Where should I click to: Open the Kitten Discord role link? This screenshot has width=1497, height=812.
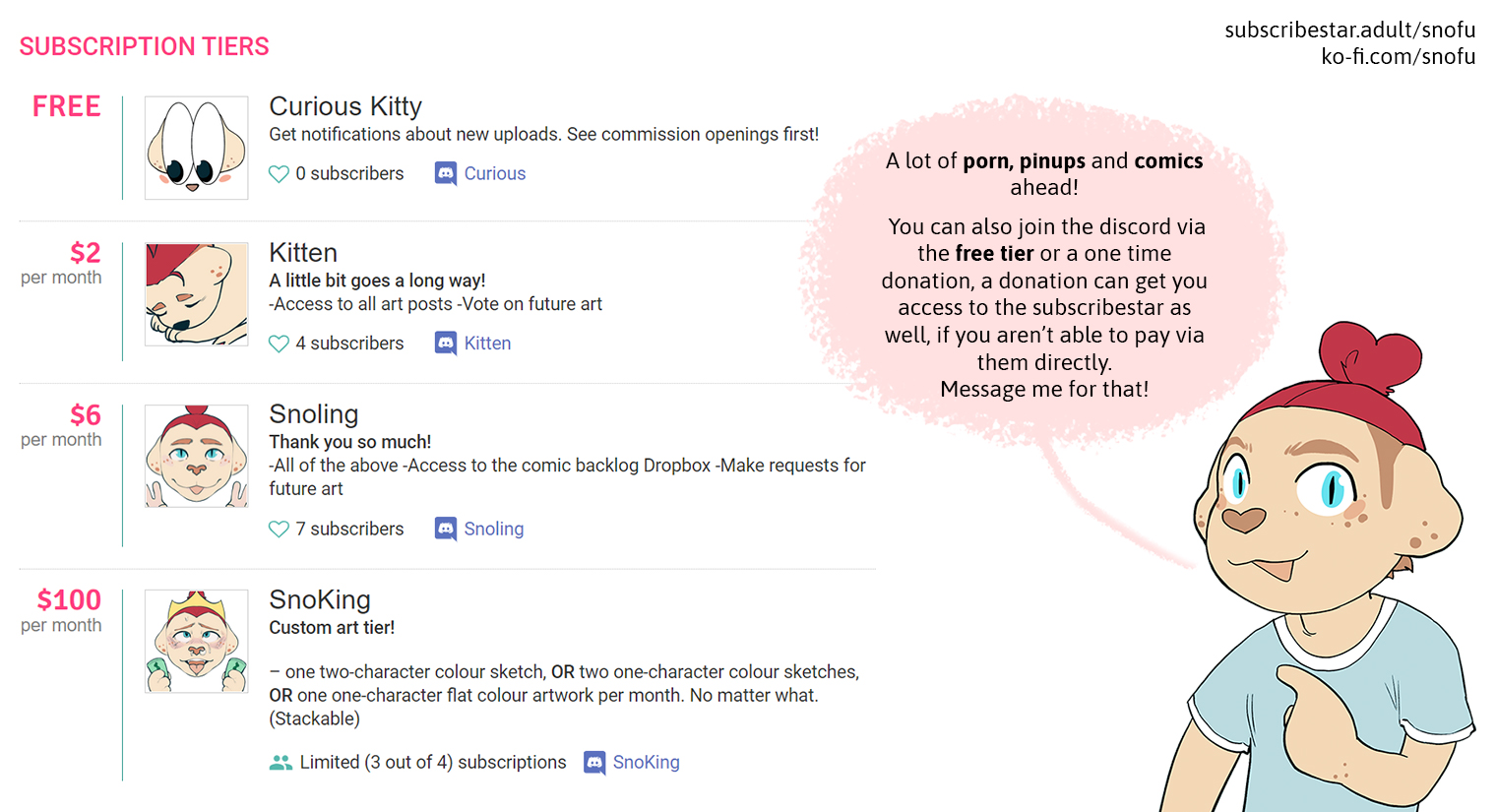pyautogui.click(x=487, y=344)
